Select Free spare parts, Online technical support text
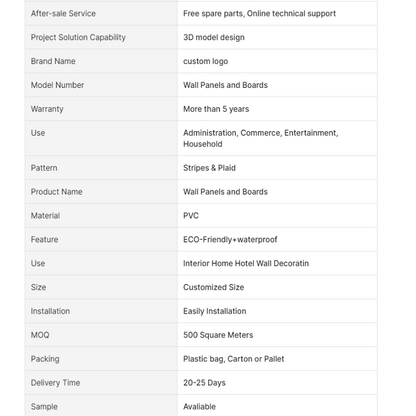 259,14
